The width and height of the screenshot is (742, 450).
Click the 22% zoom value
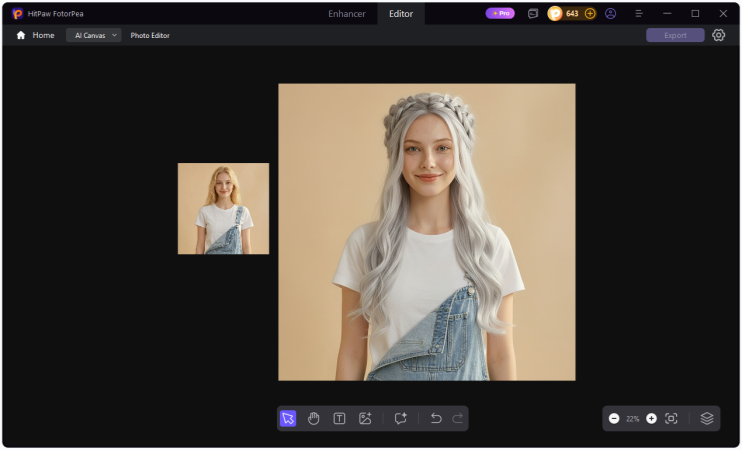[633, 419]
